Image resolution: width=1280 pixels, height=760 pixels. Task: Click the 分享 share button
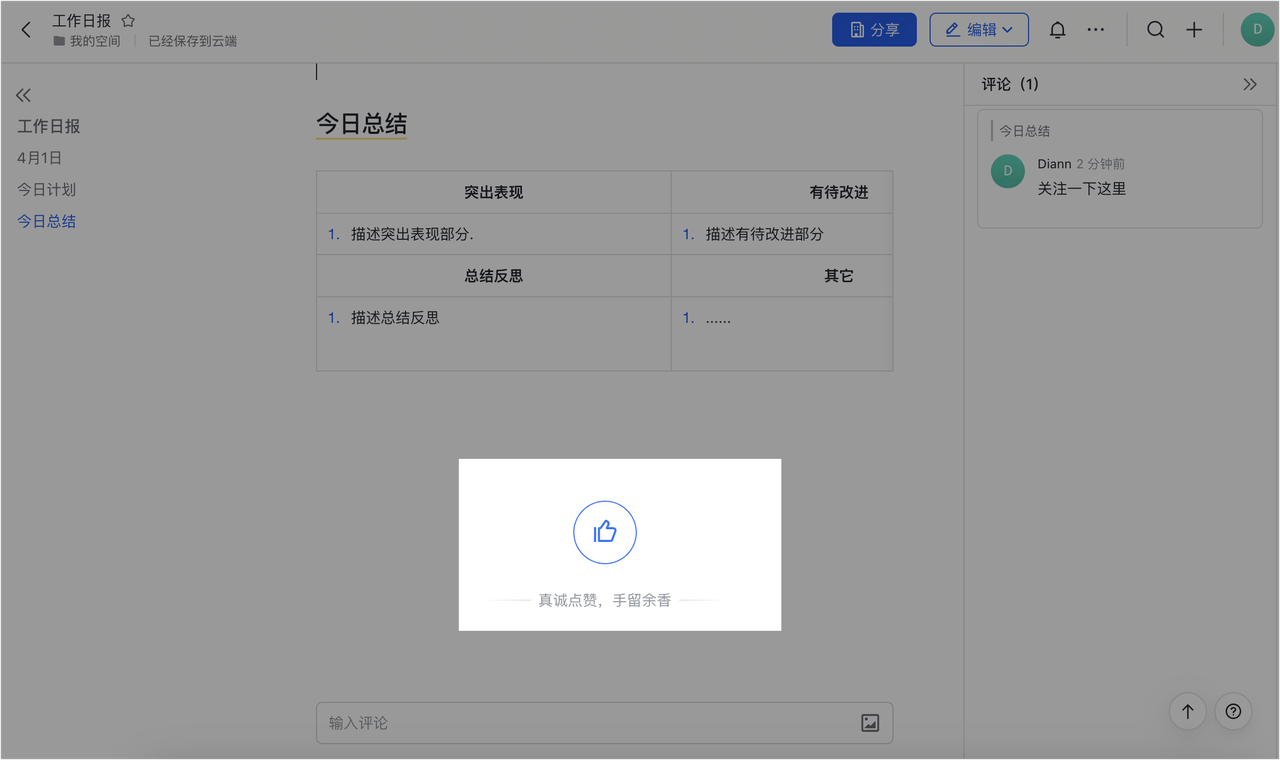click(874, 30)
